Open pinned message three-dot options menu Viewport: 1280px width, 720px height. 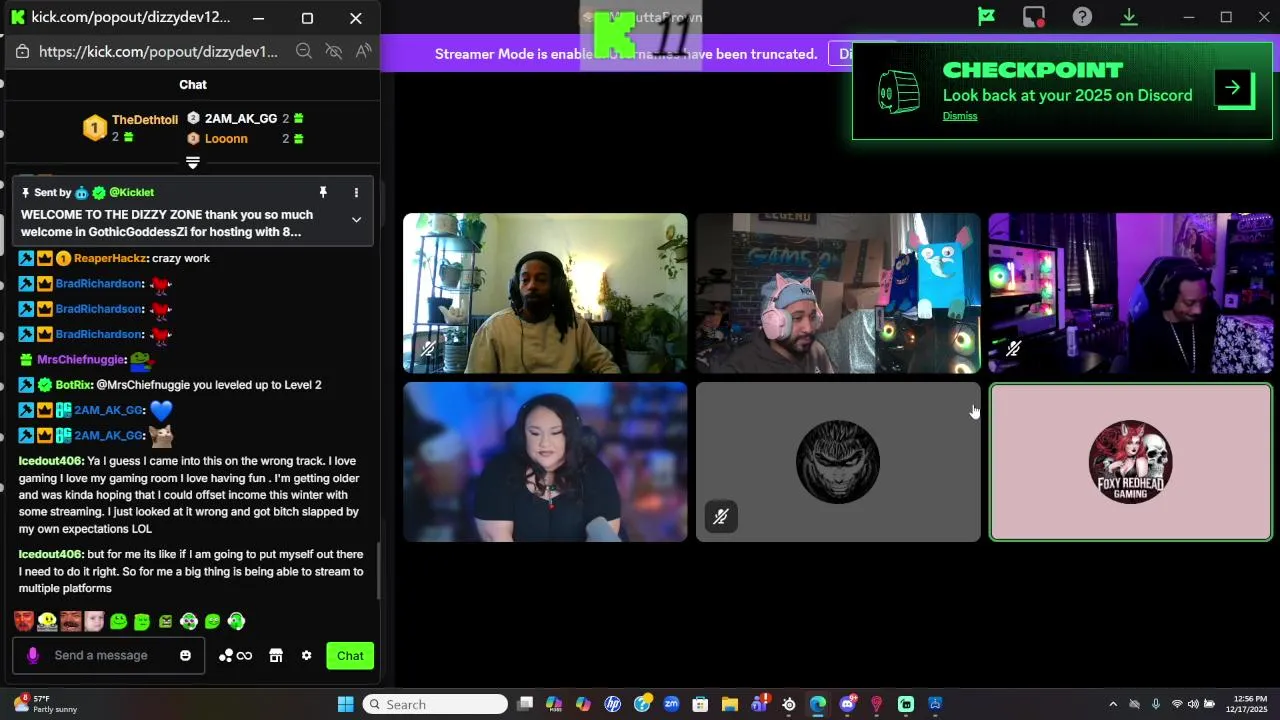[356, 192]
